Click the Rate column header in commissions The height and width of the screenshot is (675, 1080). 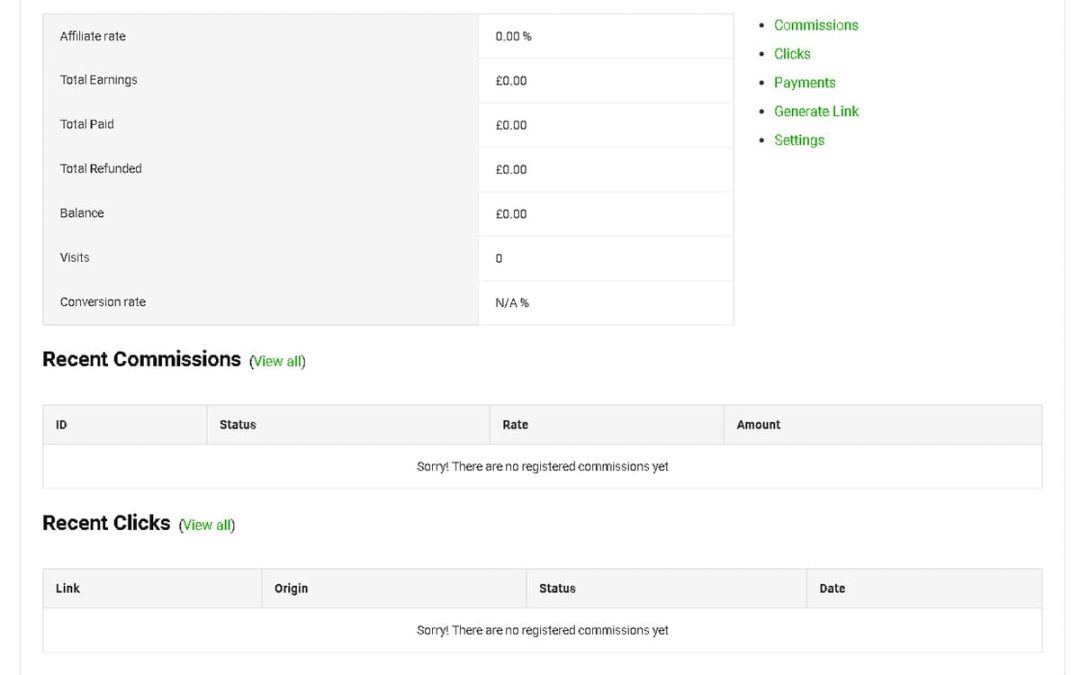tap(515, 425)
